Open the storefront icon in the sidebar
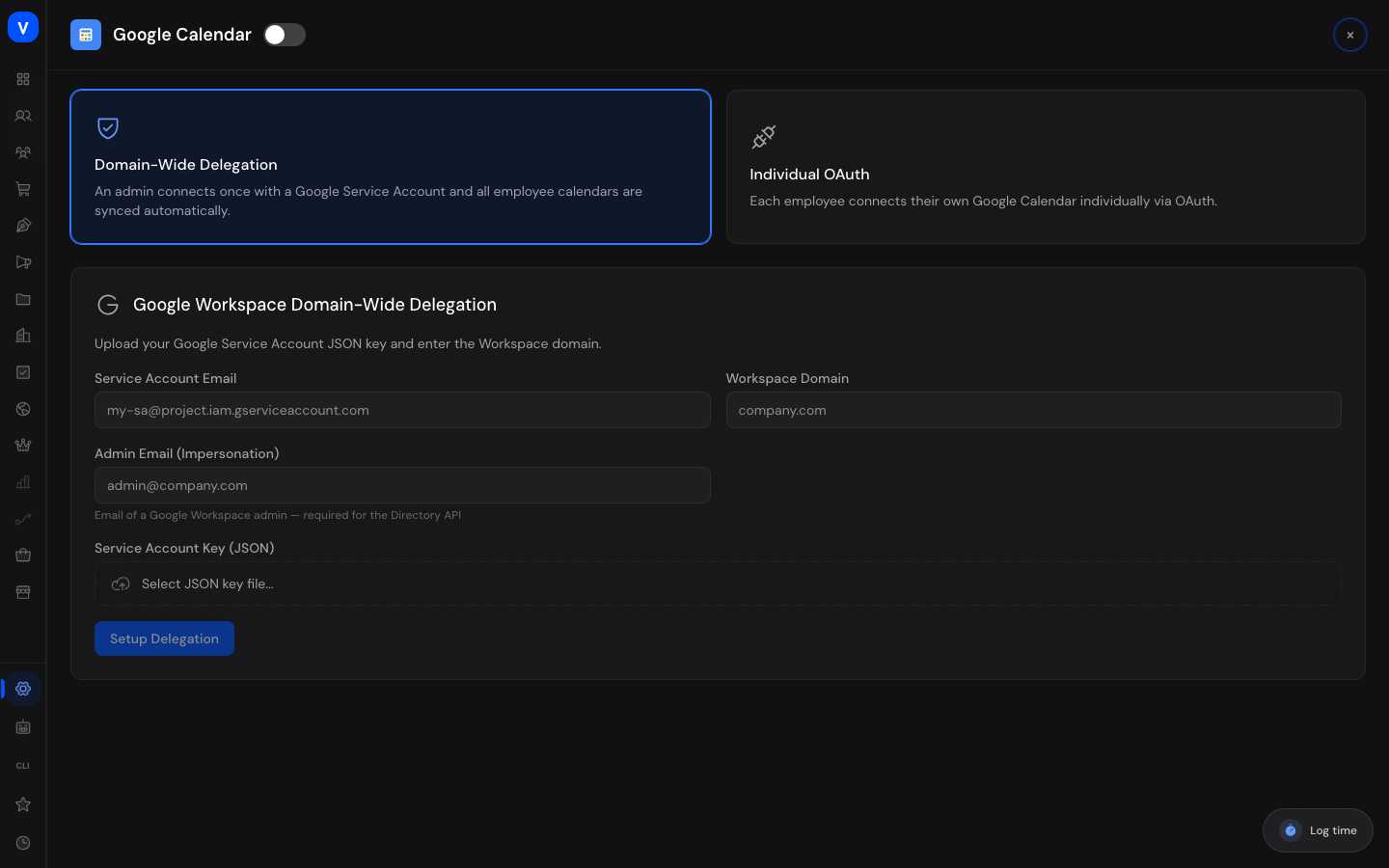 [x=23, y=592]
